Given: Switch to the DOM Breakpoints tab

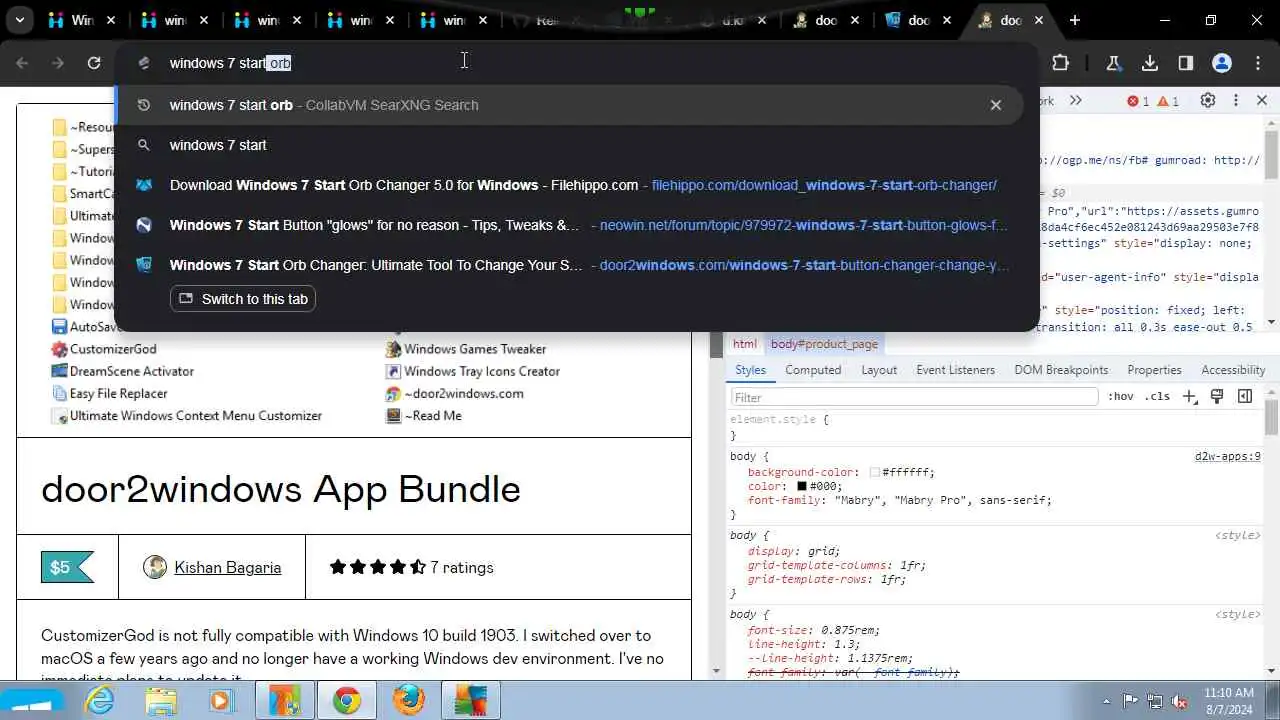Looking at the screenshot, I should (x=1061, y=370).
